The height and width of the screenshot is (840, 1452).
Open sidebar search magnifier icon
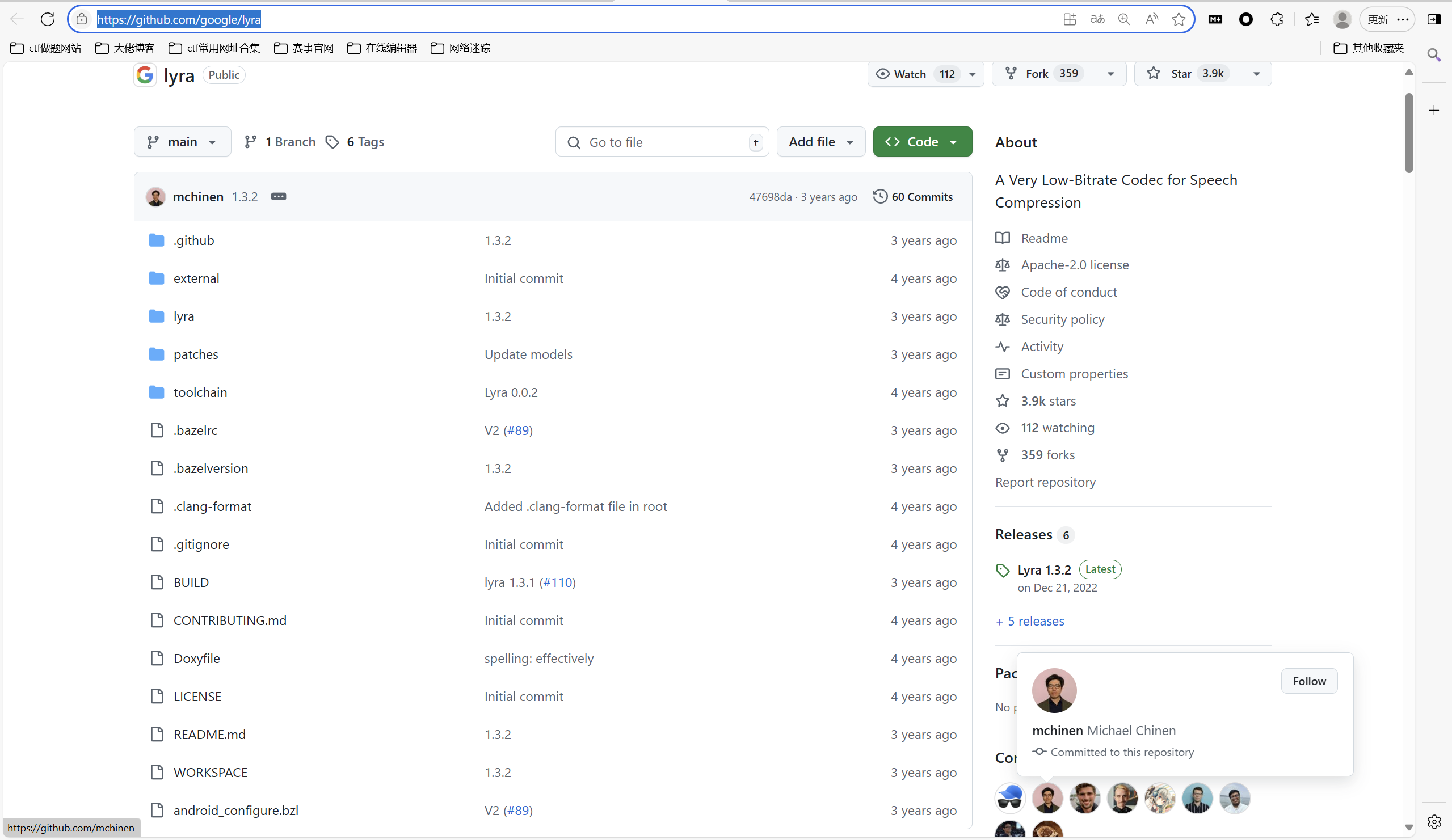1434,54
